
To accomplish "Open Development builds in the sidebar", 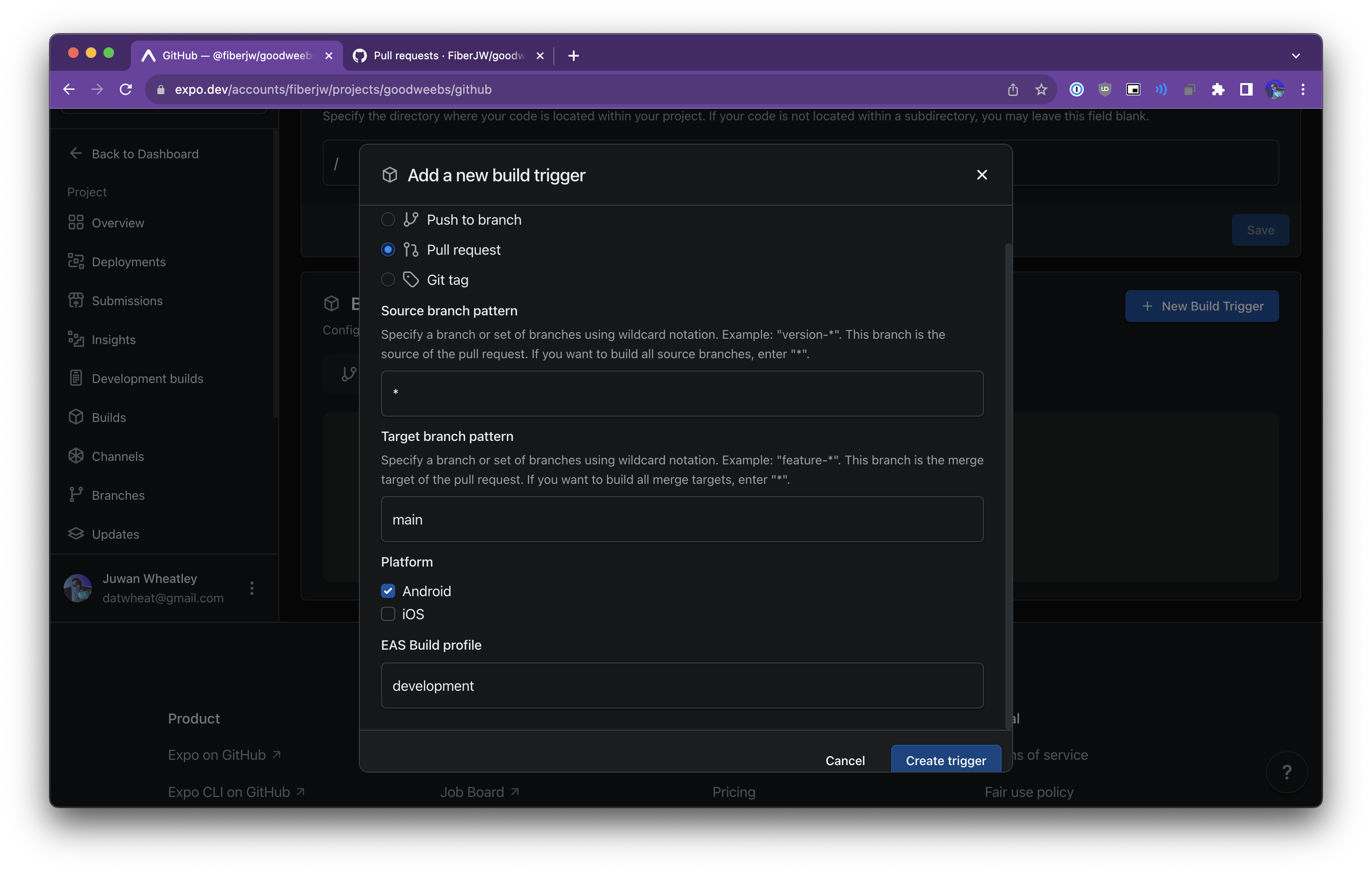I will 135,379.
